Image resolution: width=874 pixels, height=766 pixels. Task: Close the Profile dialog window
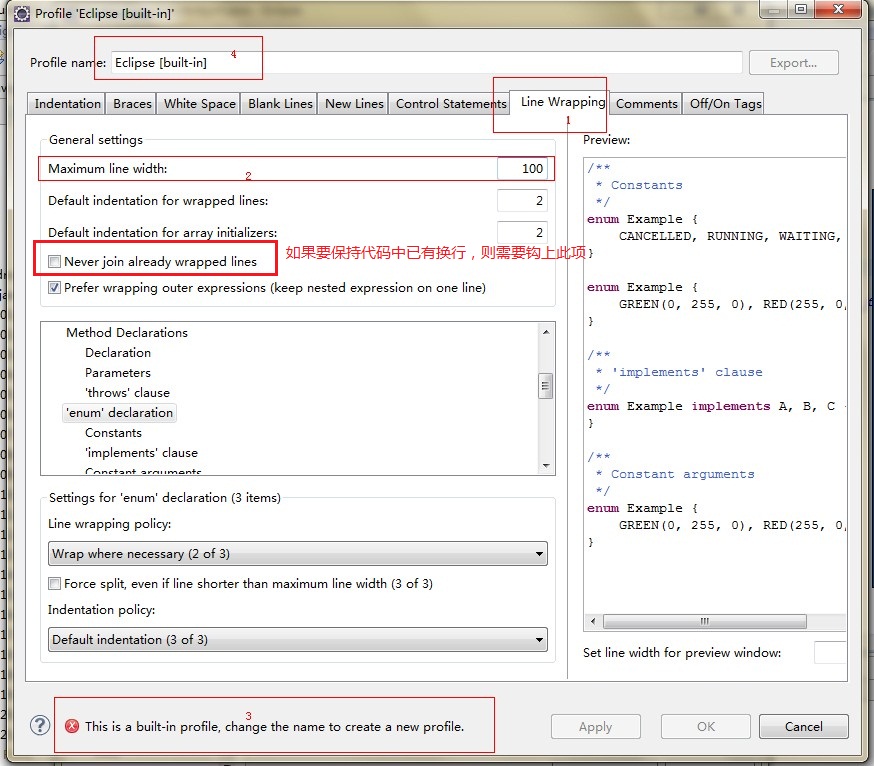coord(838,9)
